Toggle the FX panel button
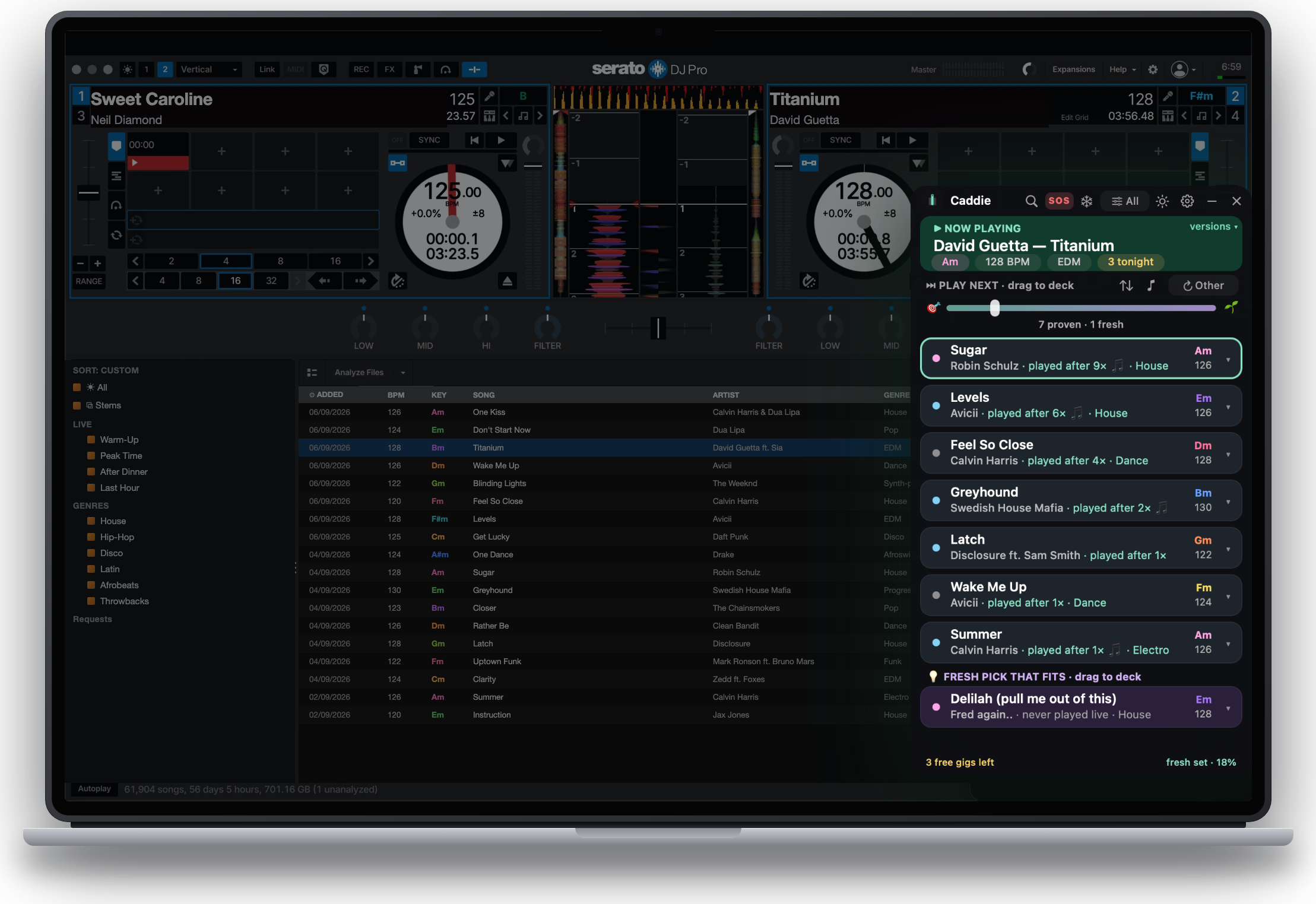The image size is (1316, 904). [x=389, y=69]
